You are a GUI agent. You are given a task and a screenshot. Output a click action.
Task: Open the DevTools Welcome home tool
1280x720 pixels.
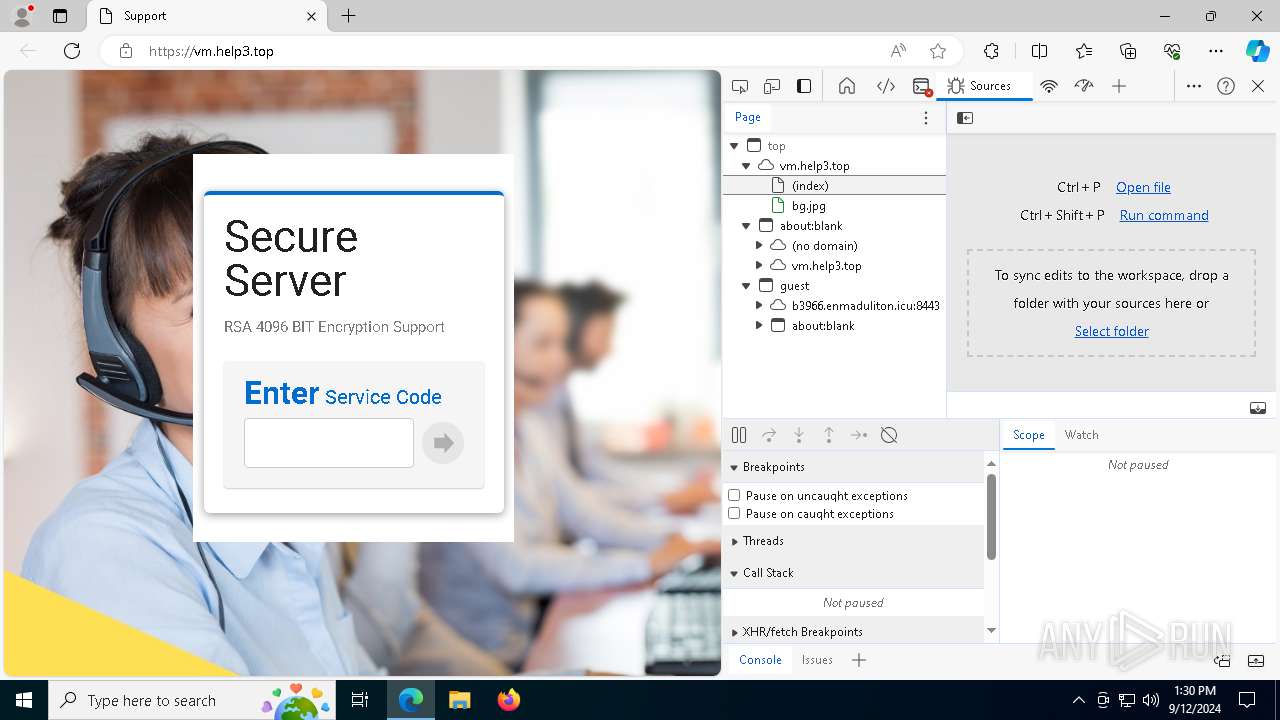847,86
